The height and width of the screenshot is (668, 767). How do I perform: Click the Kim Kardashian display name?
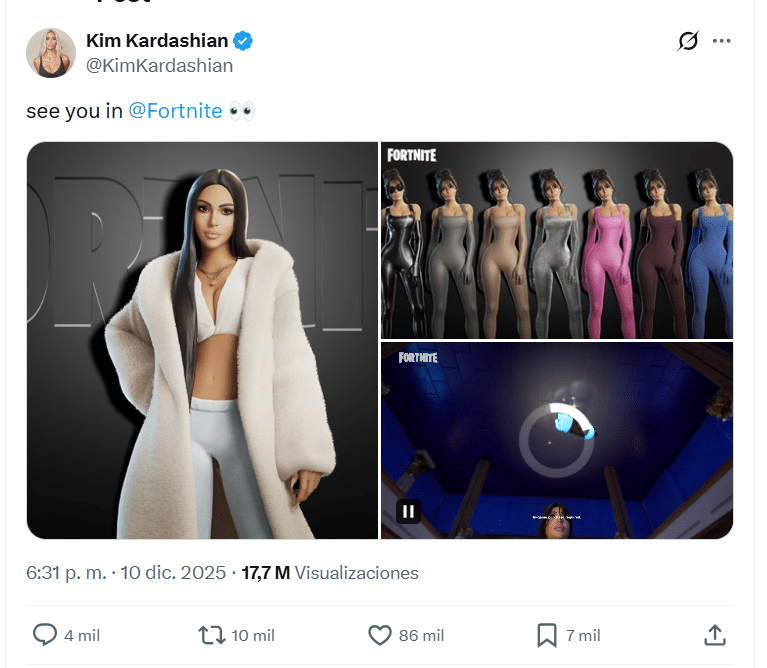[x=157, y=41]
